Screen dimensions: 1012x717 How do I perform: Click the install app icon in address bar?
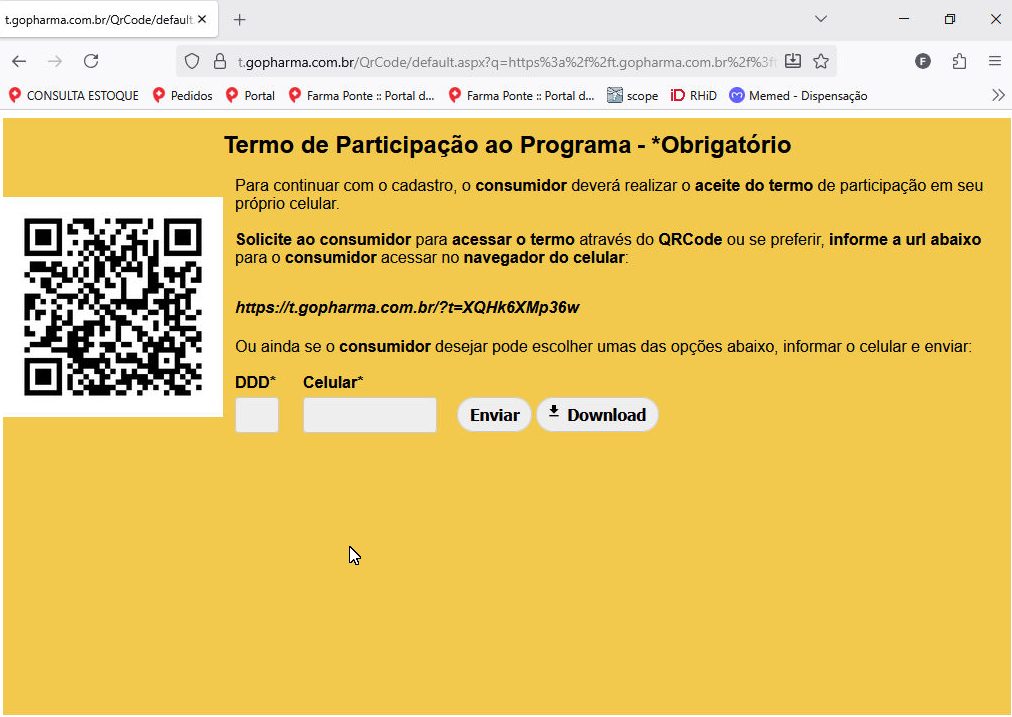click(x=793, y=61)
